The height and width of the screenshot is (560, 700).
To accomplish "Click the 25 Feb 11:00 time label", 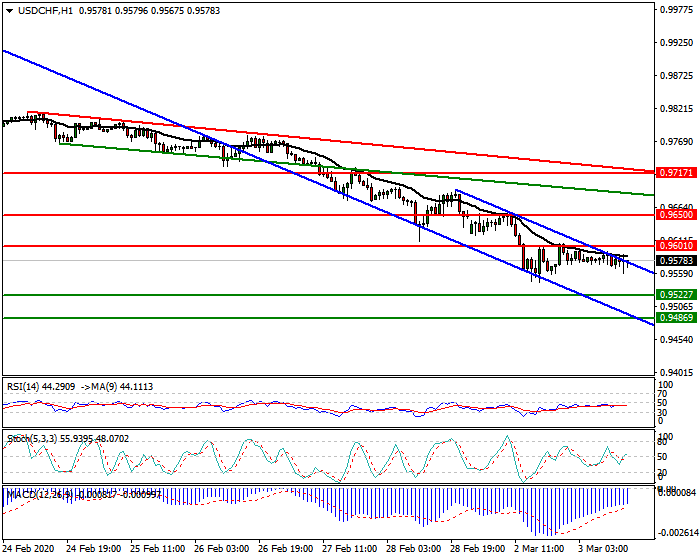I will [x=158, y=549].
